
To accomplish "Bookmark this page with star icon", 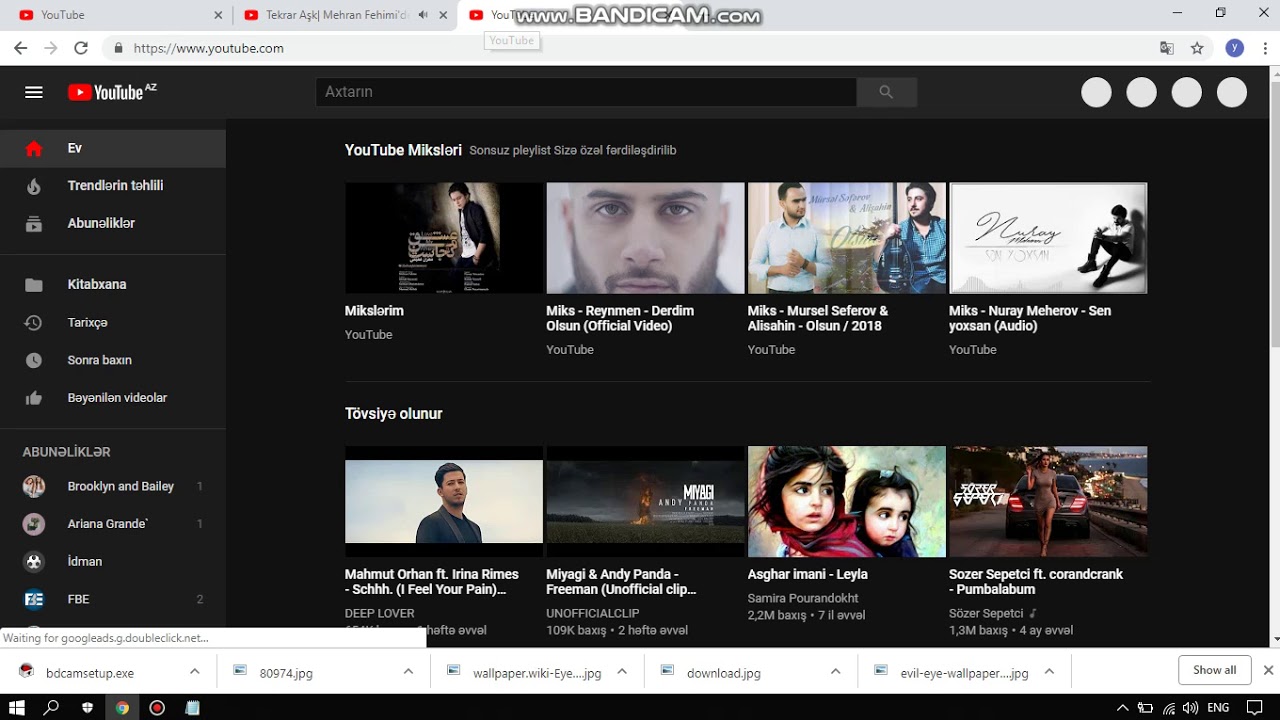I will tap(1197, 48).
